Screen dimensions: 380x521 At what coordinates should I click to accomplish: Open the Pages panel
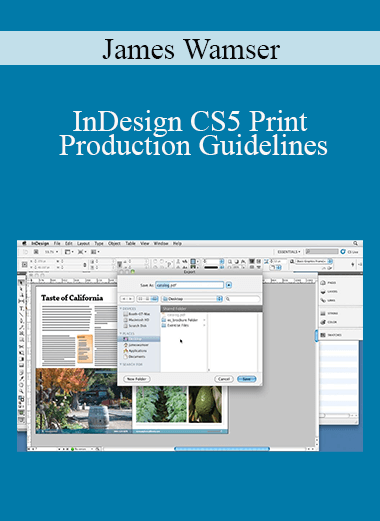[329, 283]
